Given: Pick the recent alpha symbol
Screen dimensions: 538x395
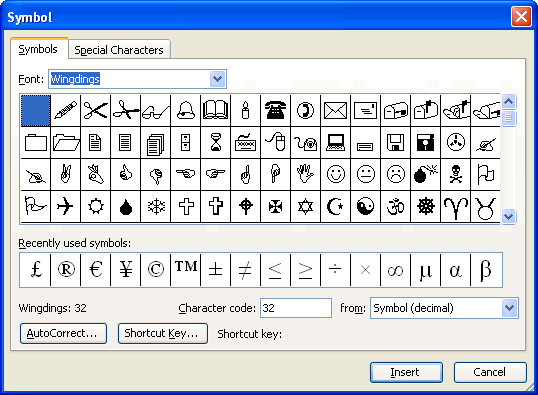Looking at the screenshot, I should (456, 270).
